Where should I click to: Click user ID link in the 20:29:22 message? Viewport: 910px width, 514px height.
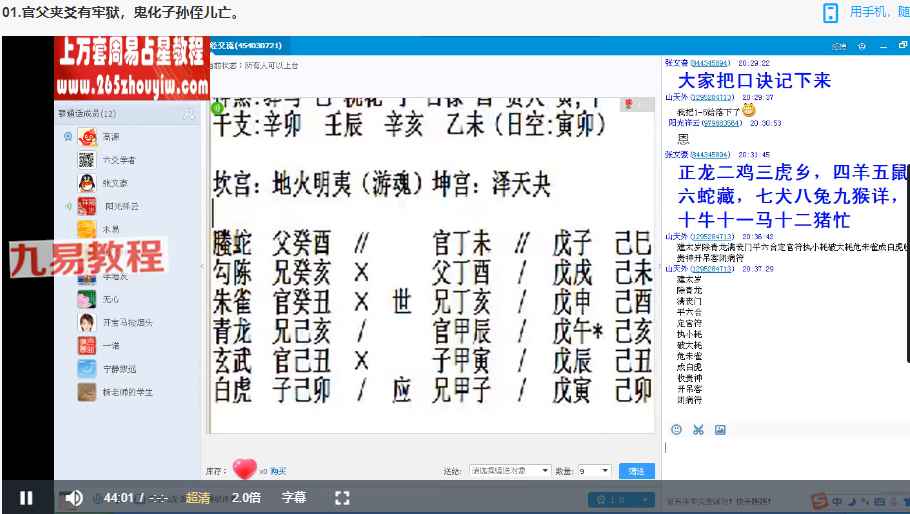click(x=710, y=63)
